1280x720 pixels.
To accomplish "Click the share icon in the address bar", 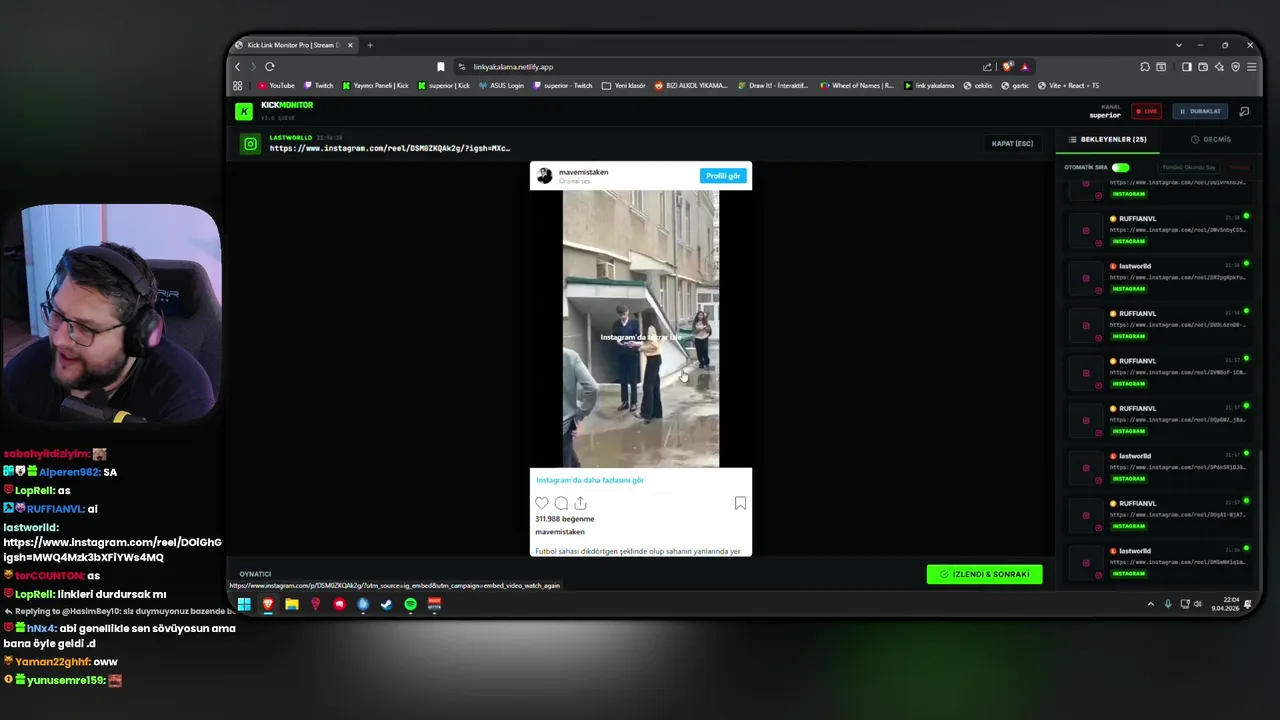I will coord(987,67).
